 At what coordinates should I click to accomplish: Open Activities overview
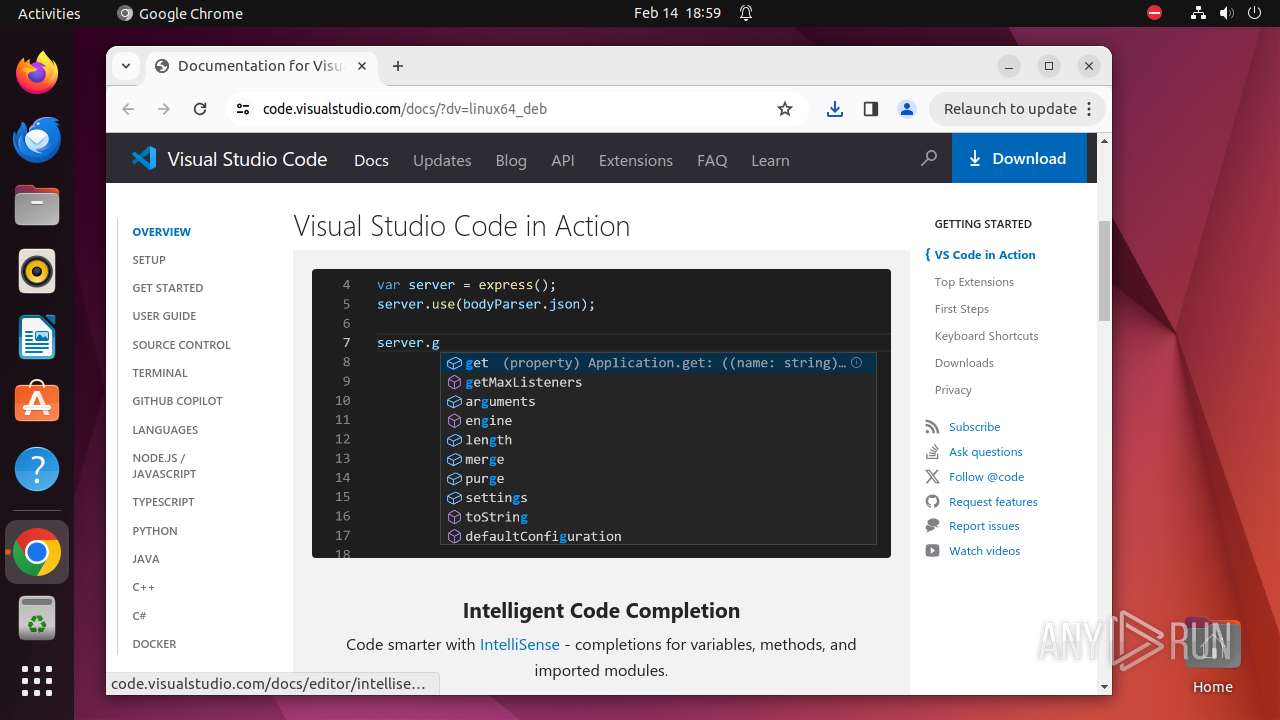(x=49, y=13)
